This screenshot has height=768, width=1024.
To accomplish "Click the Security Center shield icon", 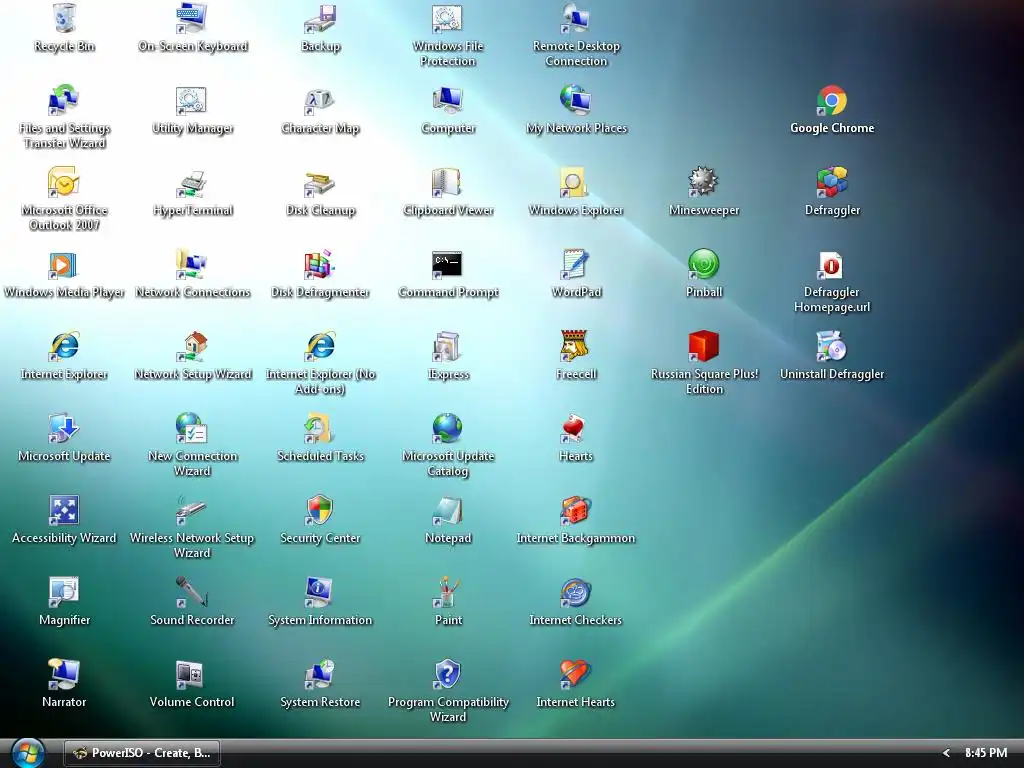I will [320, 510].
